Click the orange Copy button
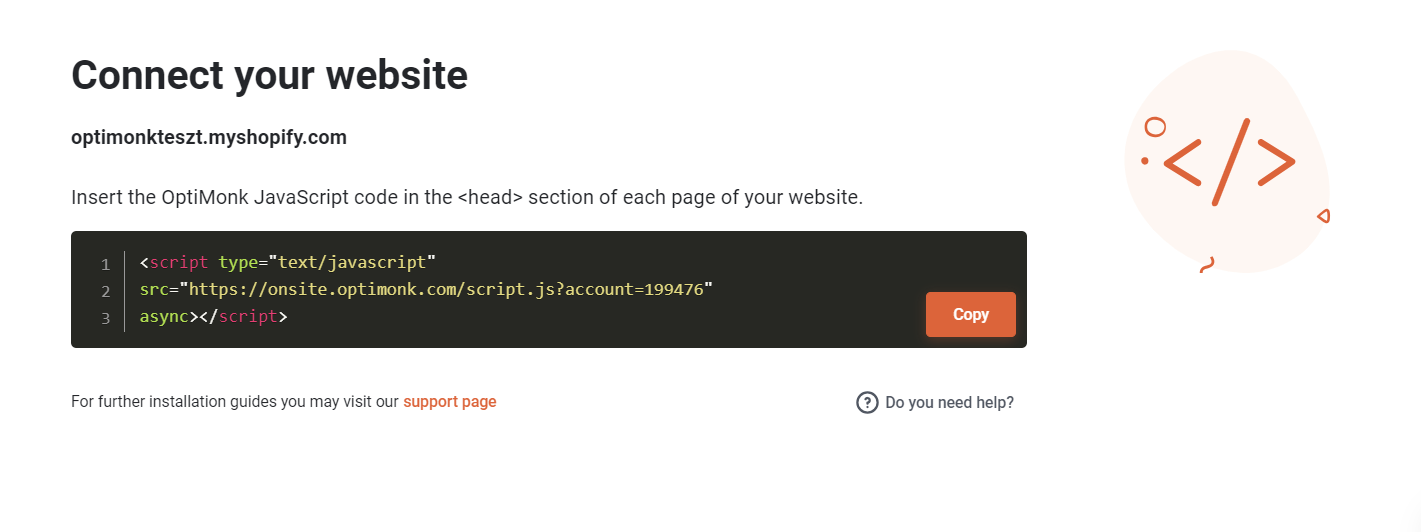Screen dimensions: 1421x532 coord(970,314)
